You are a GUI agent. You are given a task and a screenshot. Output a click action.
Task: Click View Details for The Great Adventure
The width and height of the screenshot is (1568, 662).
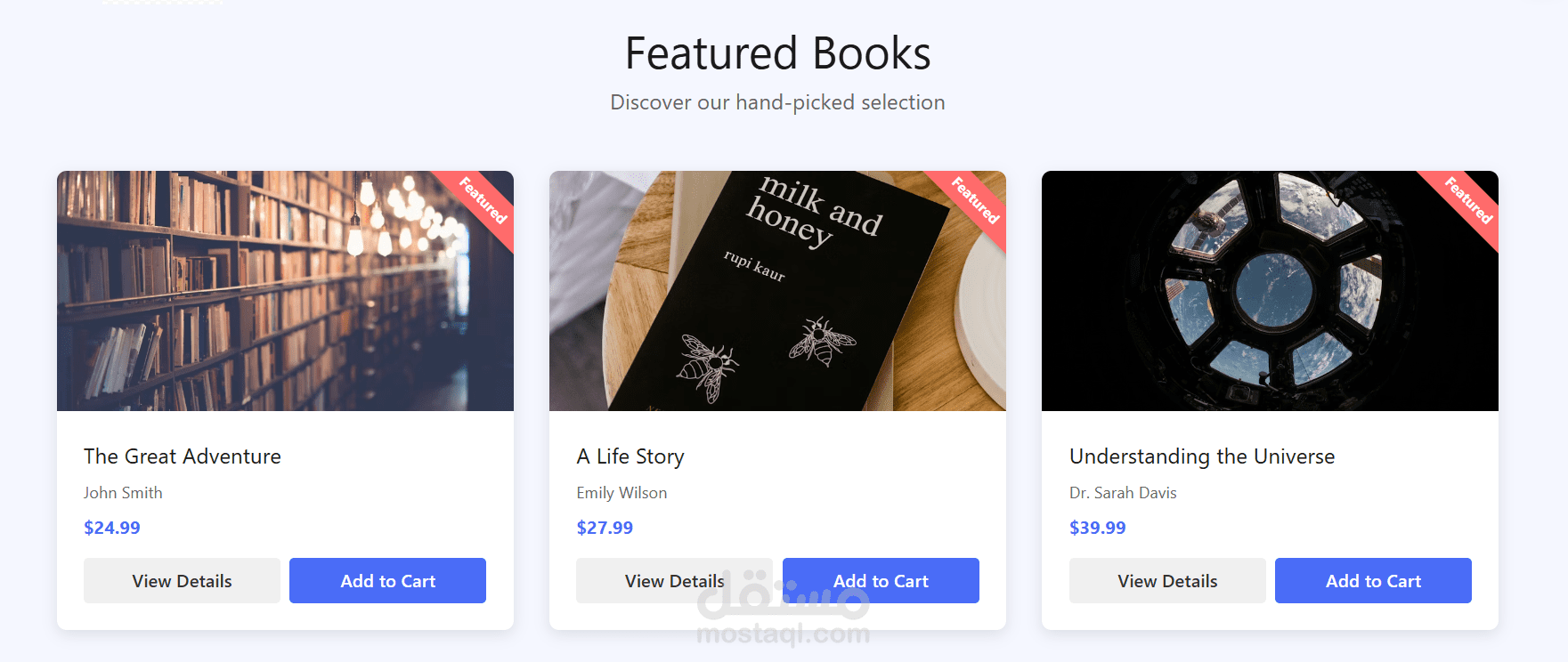(x=182, y=581)
